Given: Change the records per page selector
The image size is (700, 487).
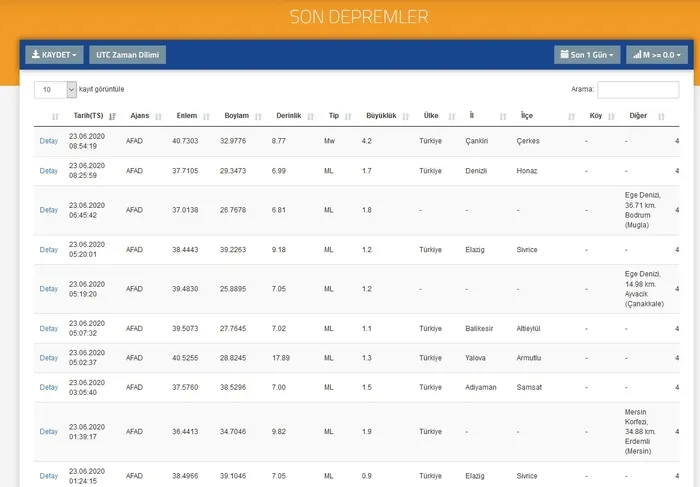Looking at the screenshot, I should coord(56,89).
